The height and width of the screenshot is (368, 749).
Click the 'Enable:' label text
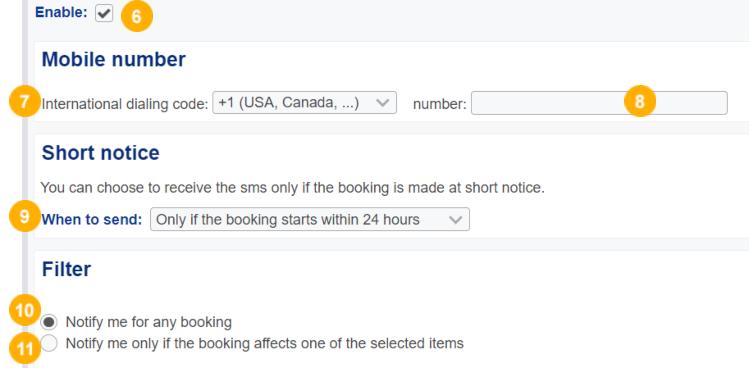pos(62,12)
